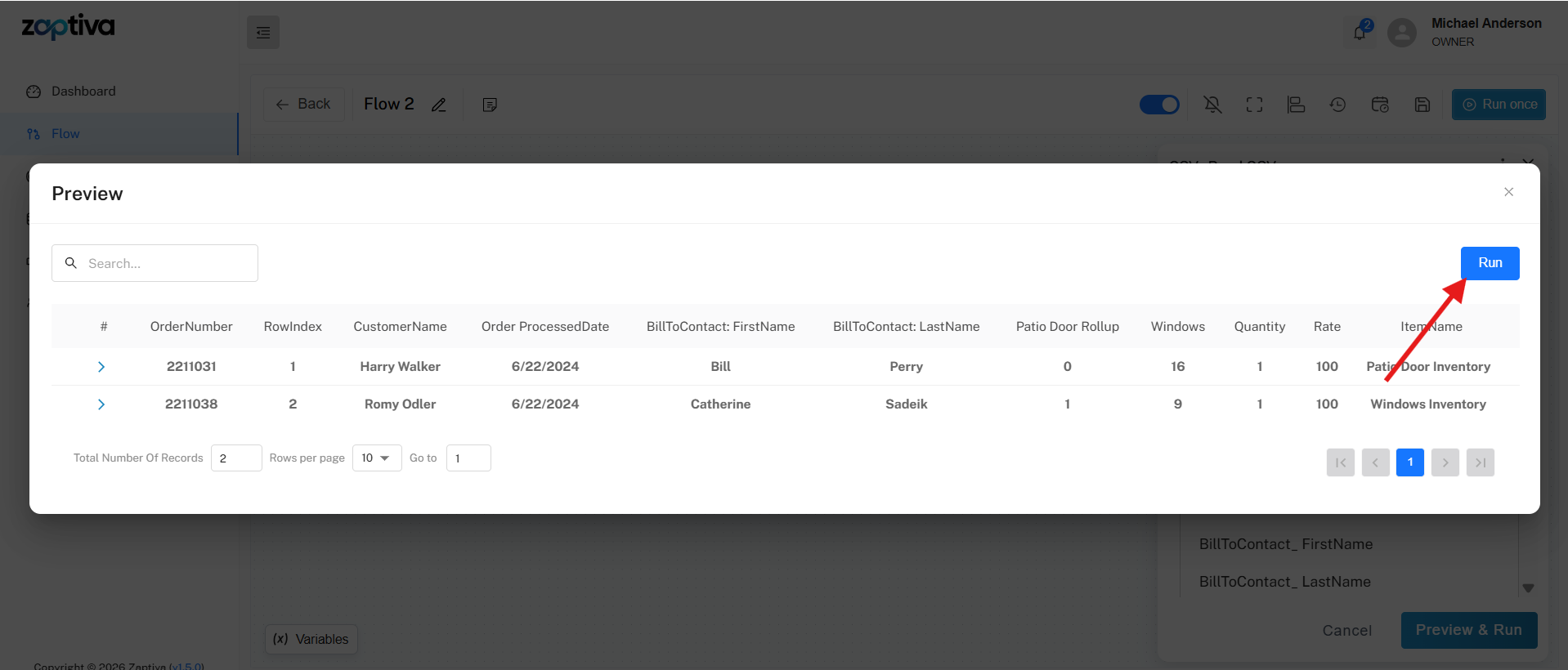This screenshot has width=1568, height=670.
Task: Go to the first page of results
Action: [1340, 462]
